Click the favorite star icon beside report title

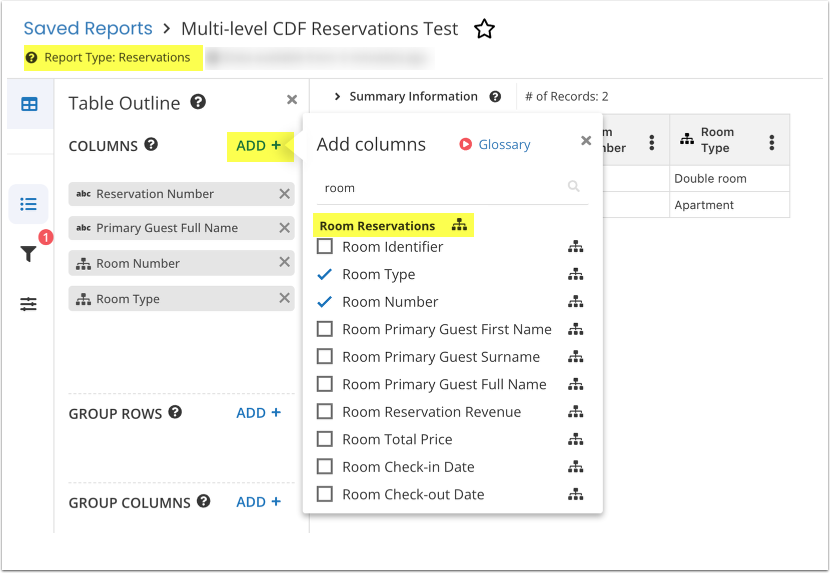[x=484, y=29]
